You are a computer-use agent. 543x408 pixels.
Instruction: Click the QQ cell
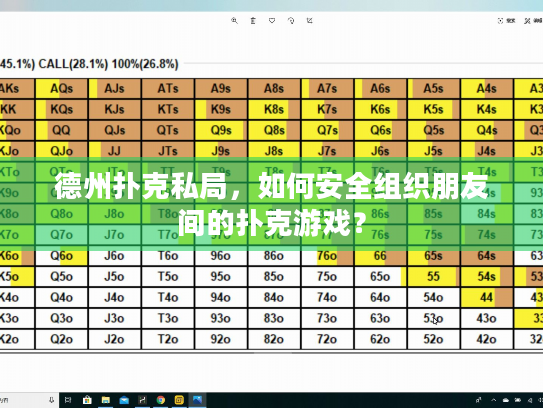(x=62, y=130)
